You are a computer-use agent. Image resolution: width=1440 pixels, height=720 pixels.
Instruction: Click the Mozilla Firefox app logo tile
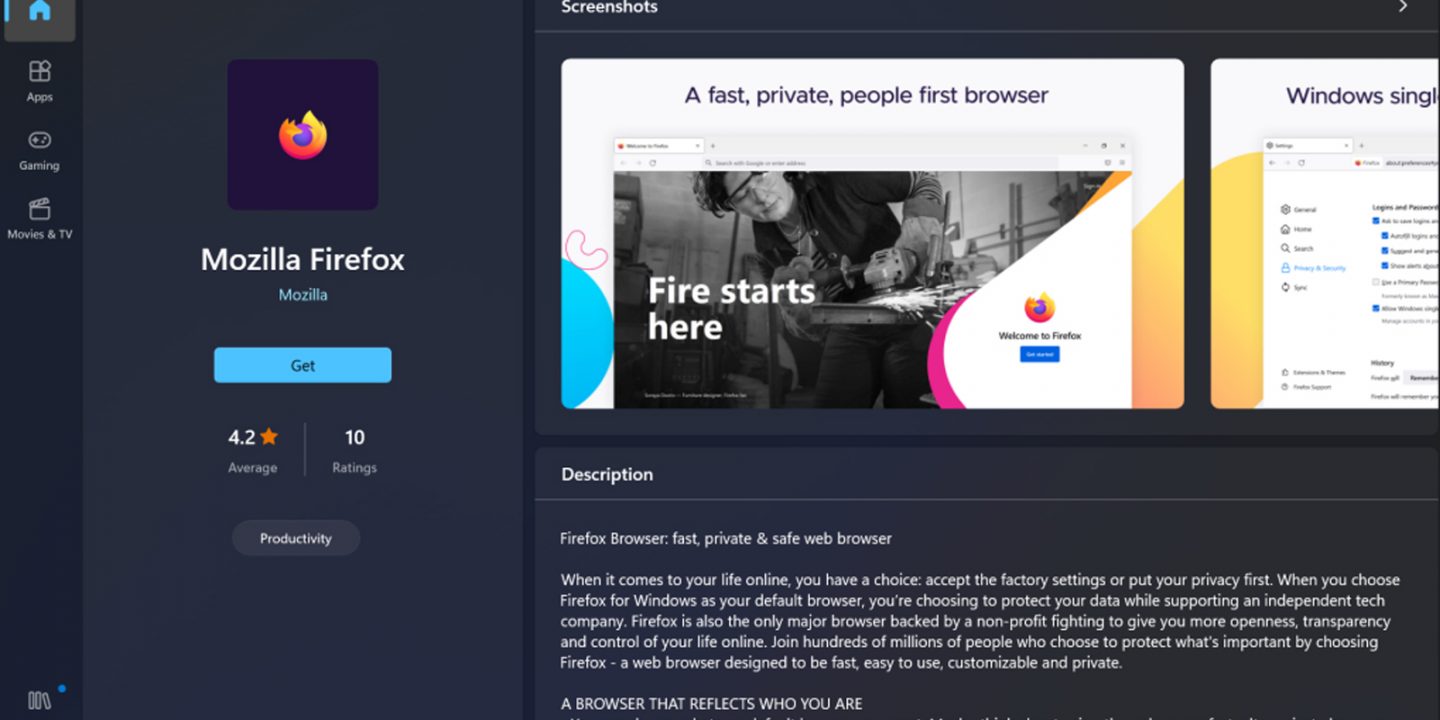click(303, 134)
